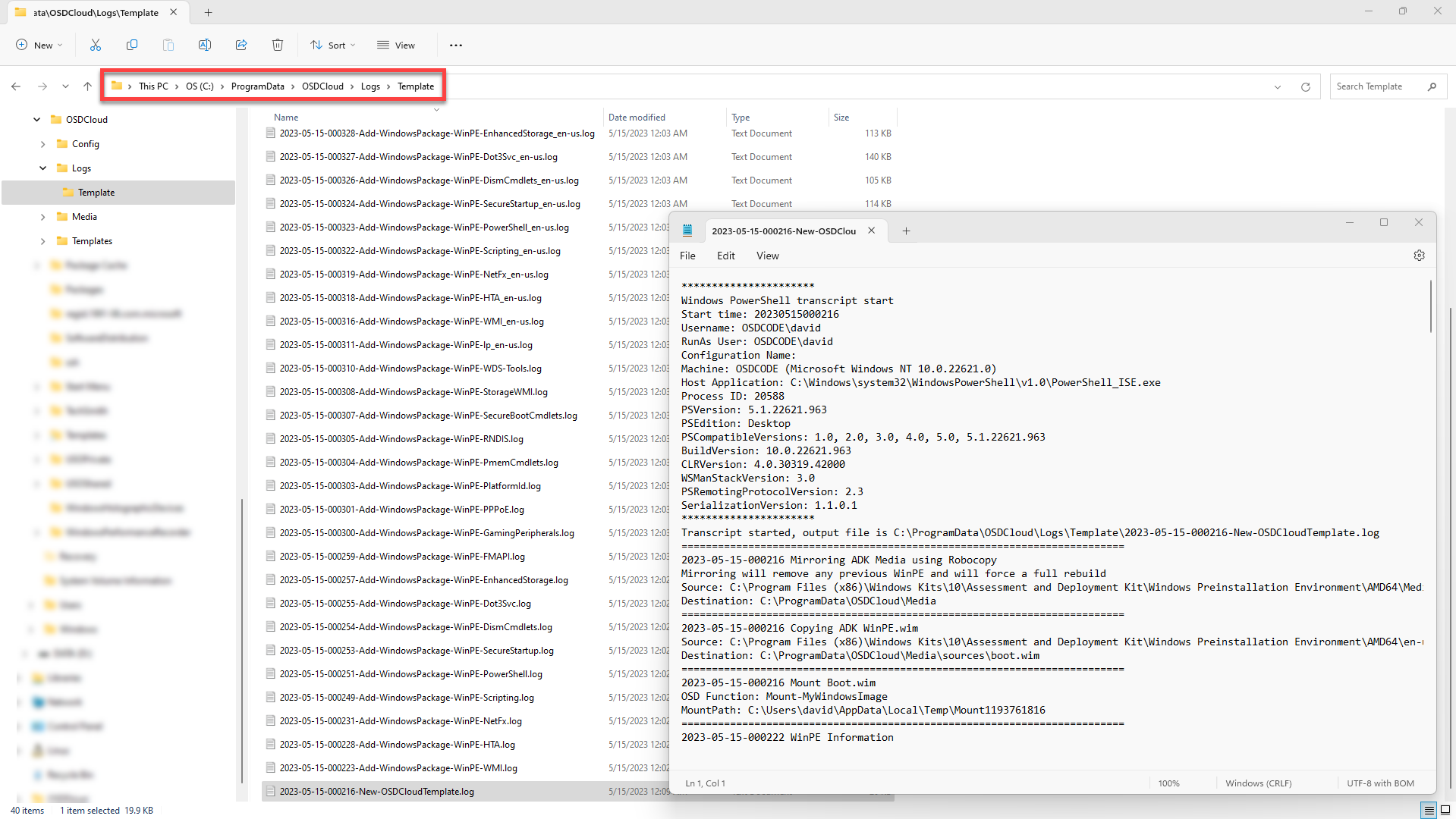Go up one folder level arrow
Screen dimensions: 1456x819
click(88, 86)
